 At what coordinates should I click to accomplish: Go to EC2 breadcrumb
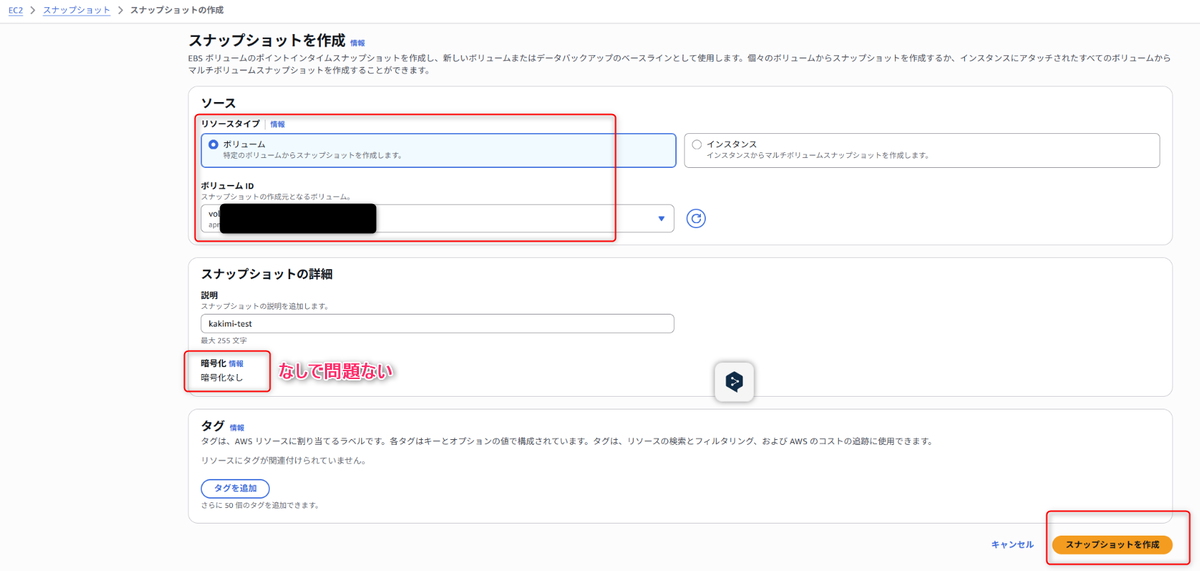click(x=16, y=10)
